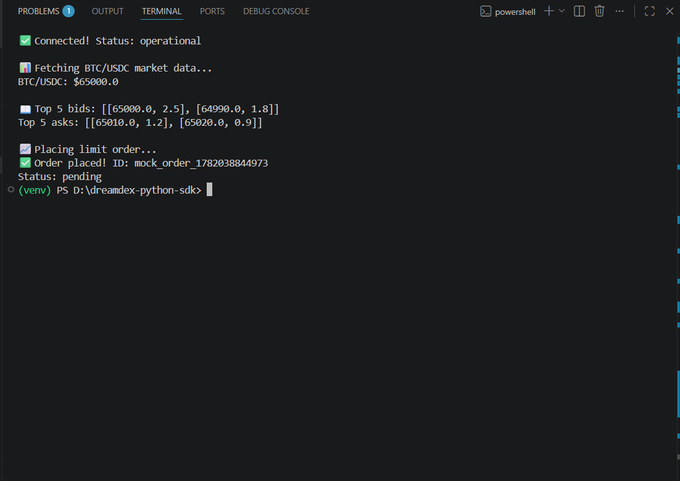The width and height of the screenshot is (680, 481).
Task: Close the terminal panel
Action: [x=670, y=11]
